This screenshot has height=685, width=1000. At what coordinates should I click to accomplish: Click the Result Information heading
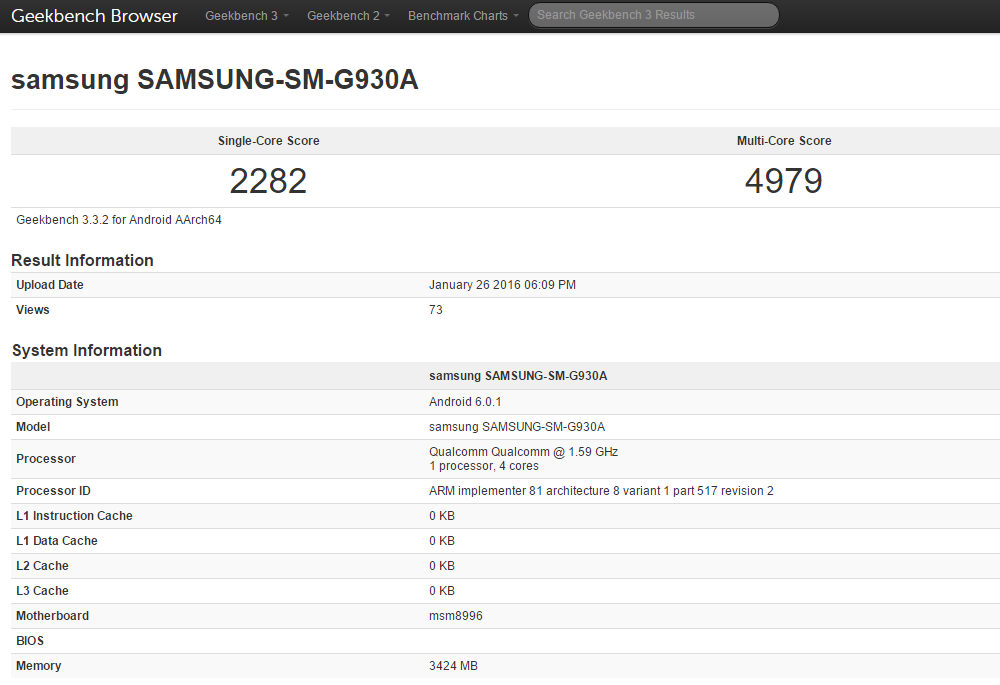[82, 260]
